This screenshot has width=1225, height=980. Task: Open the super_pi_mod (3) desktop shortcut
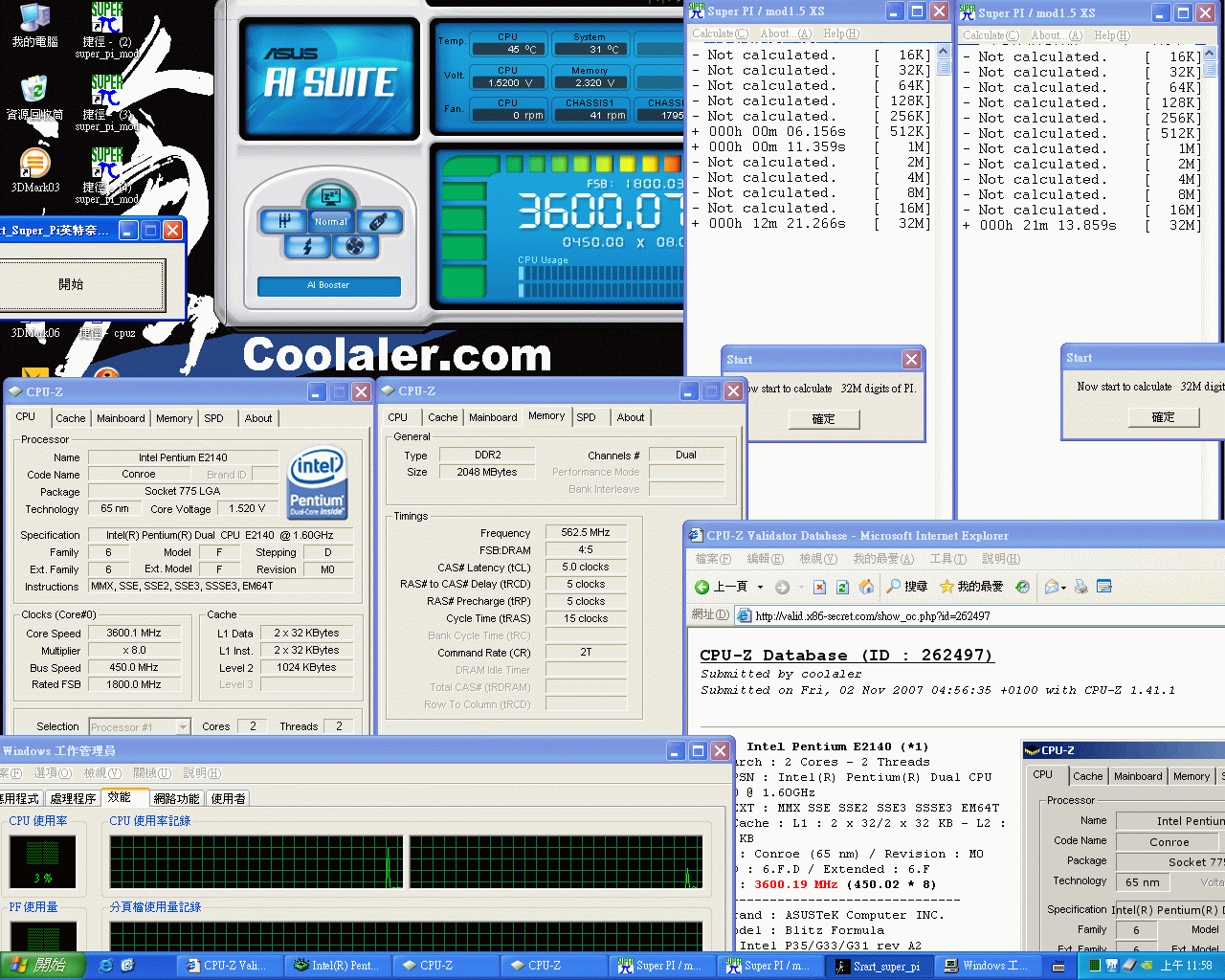click(107, 101)
